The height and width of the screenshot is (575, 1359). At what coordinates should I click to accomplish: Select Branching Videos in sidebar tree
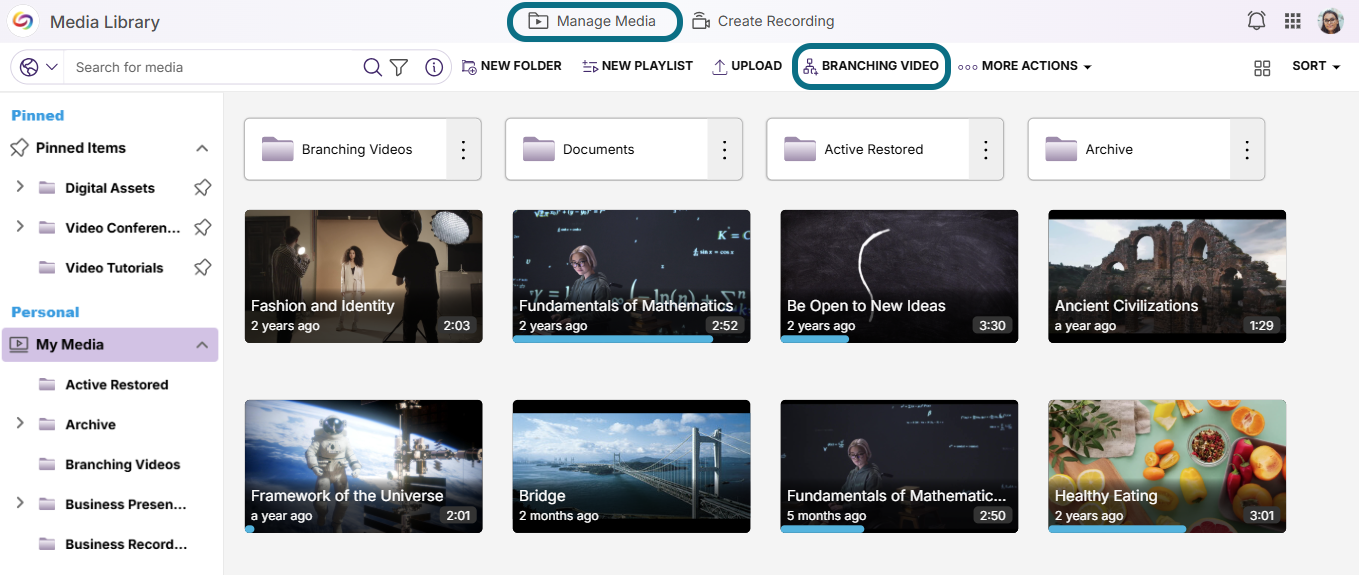(x=110, y=465)
